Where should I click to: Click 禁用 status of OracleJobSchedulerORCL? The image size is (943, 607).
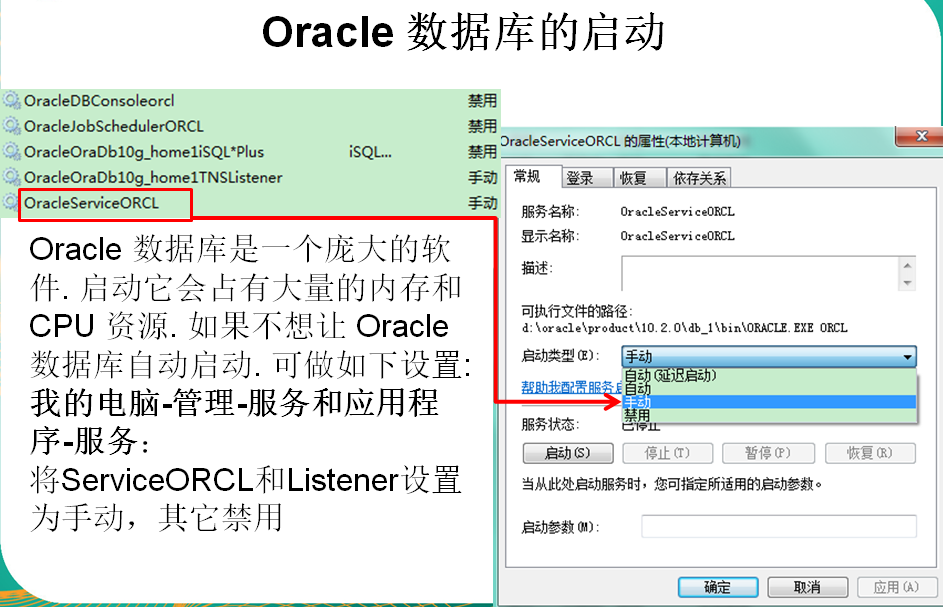tap(482, 126)
